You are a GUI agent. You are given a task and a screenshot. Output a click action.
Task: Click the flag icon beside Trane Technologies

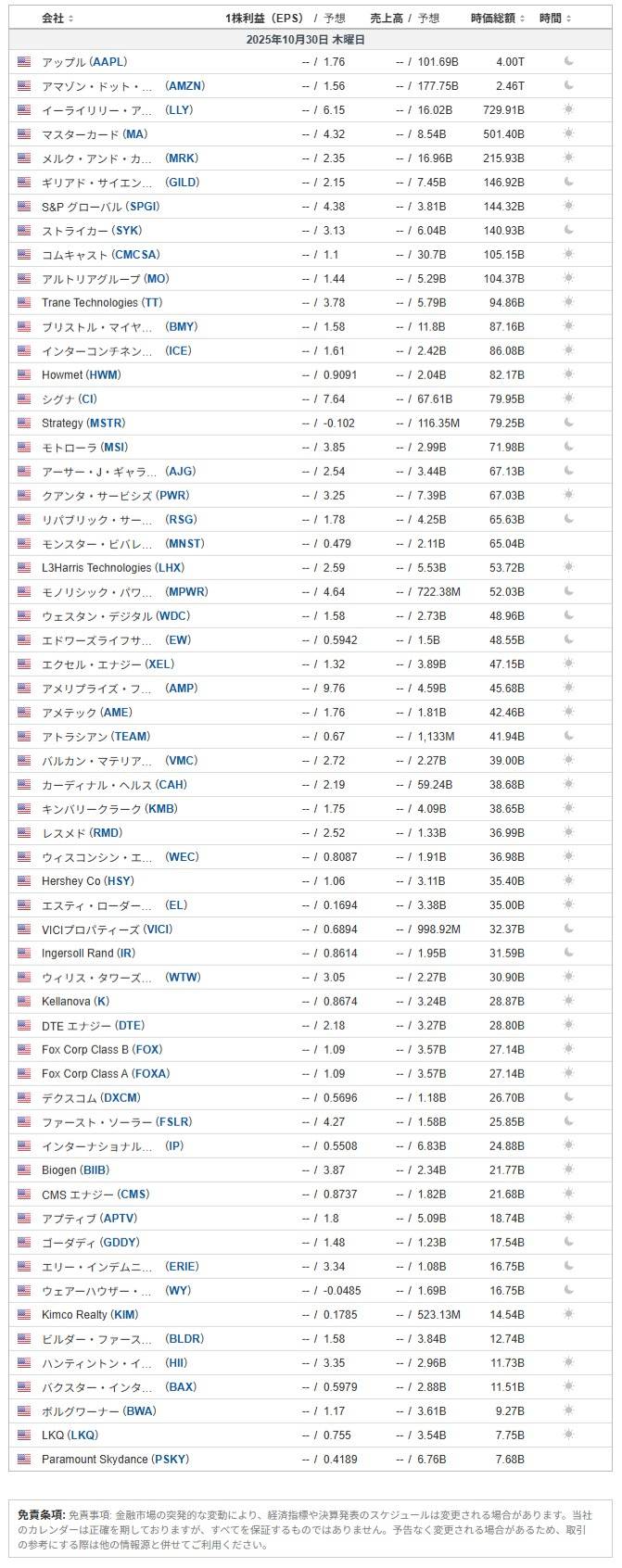pyautogui.click(x=24, y=303)
